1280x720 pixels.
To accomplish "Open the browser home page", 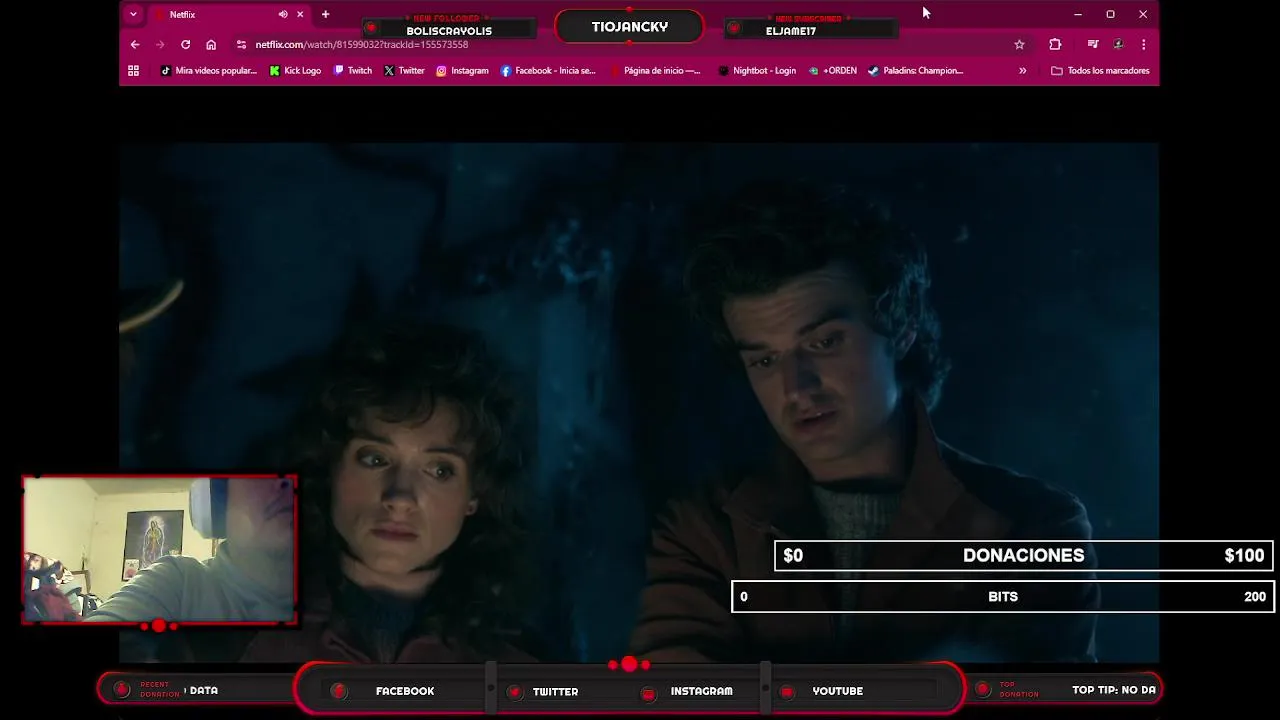I will tap(211, 44).
